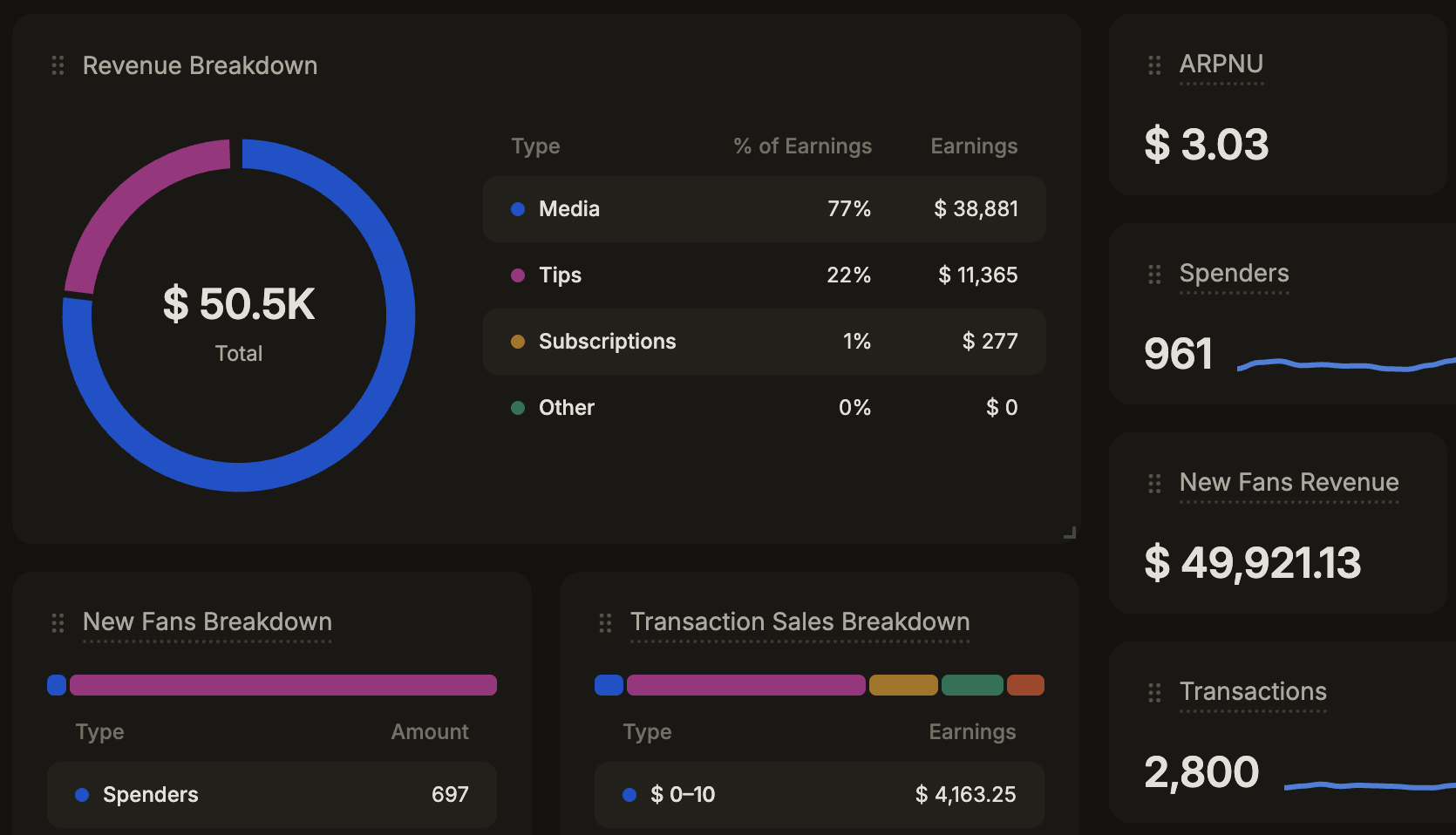Viewport: 1456px width, 835px height.
Task: Click the $ 38,881 Media earnings value
Action: [x=976, y=209]
